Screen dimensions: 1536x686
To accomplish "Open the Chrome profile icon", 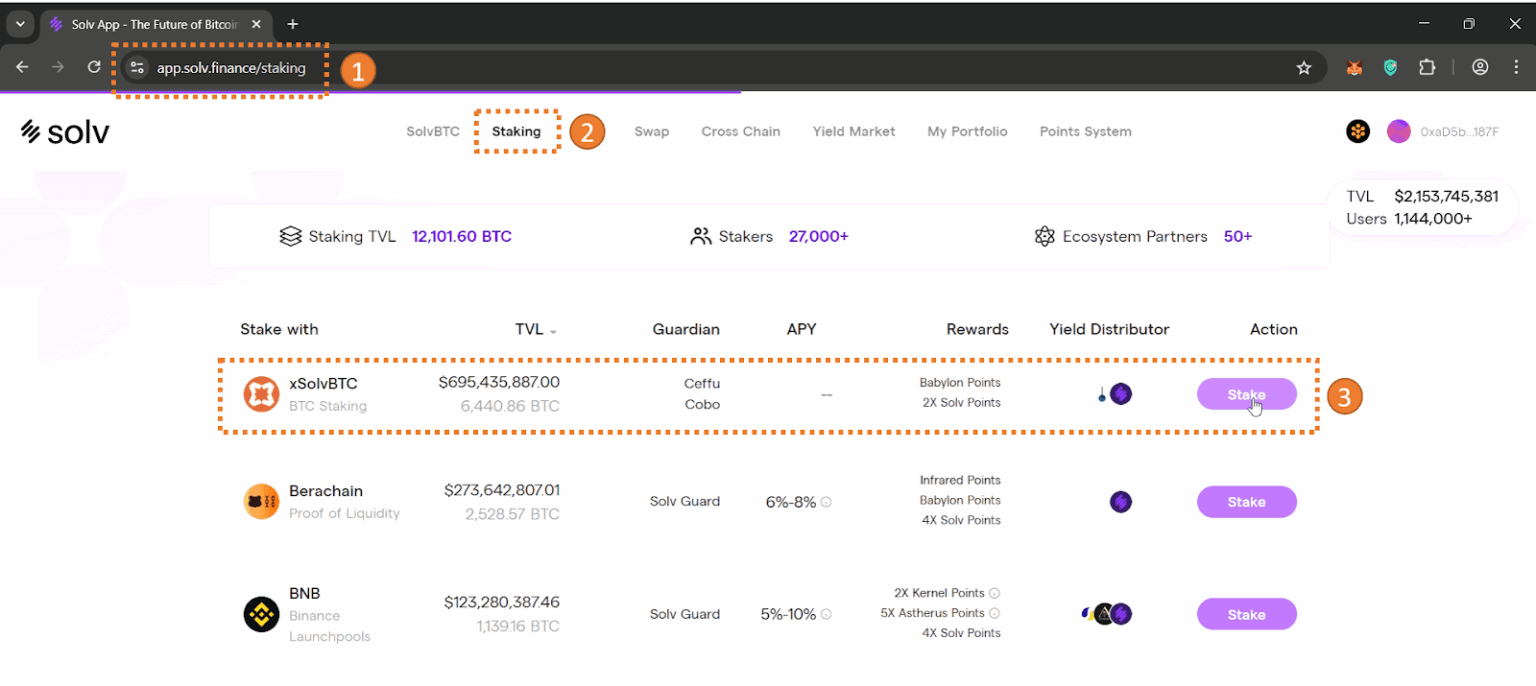I will [1480, 68].
